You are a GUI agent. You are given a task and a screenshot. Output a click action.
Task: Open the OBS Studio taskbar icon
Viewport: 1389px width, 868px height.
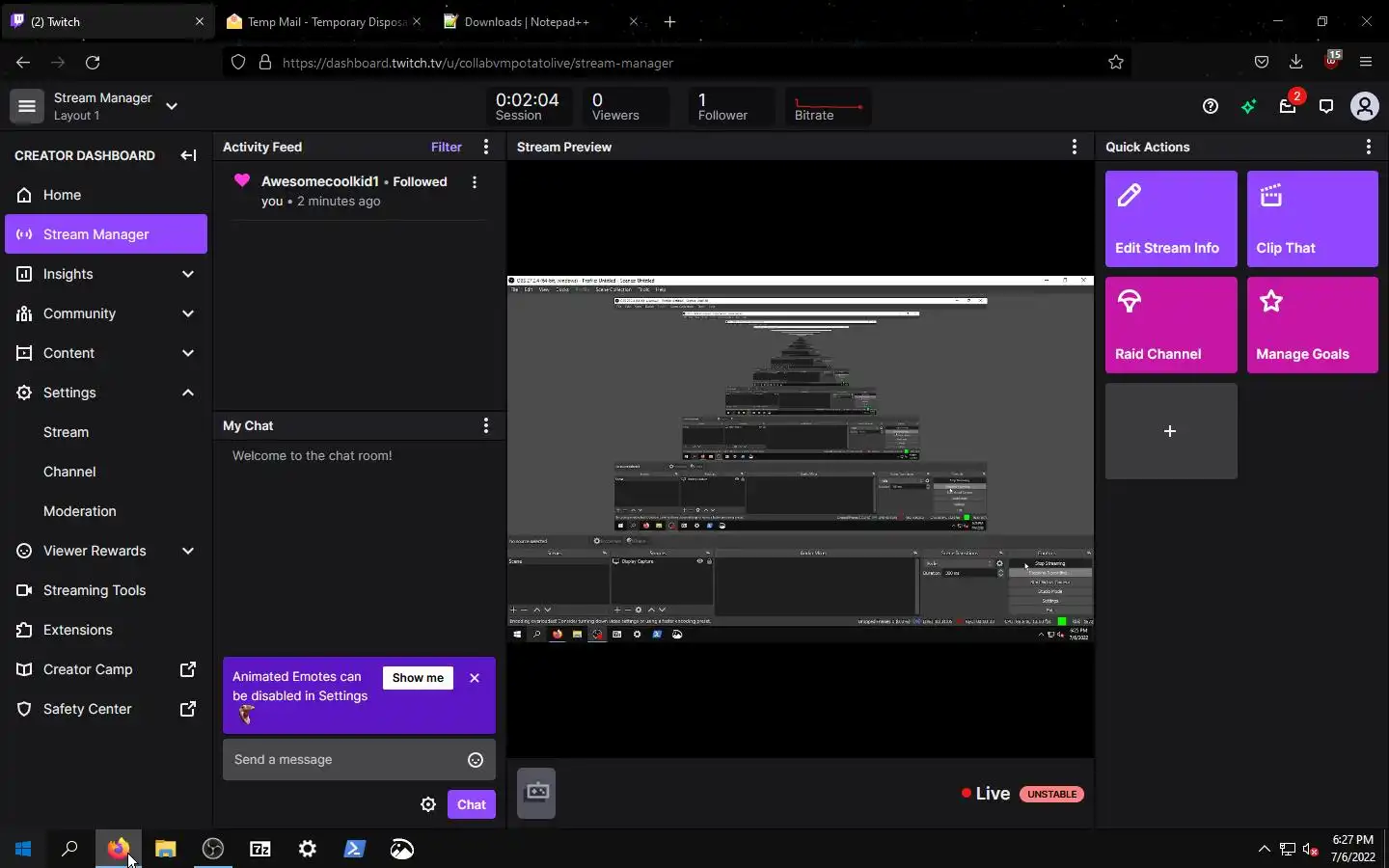(213, 849)
